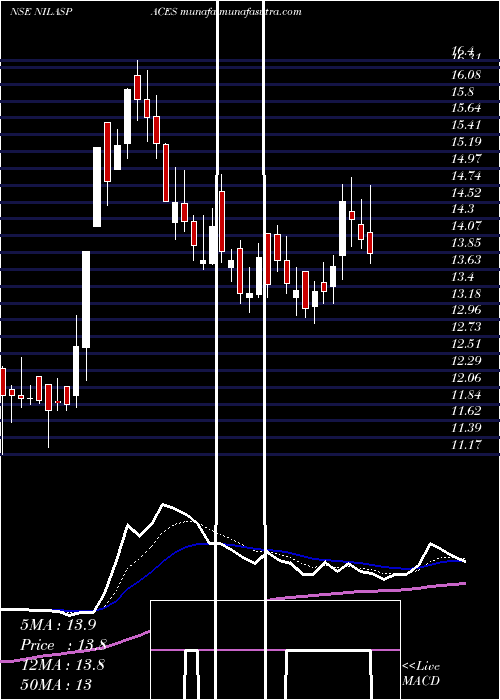Click the 15.41 price axis label
This screenshot has height=700, width=500.
point(466,125)
